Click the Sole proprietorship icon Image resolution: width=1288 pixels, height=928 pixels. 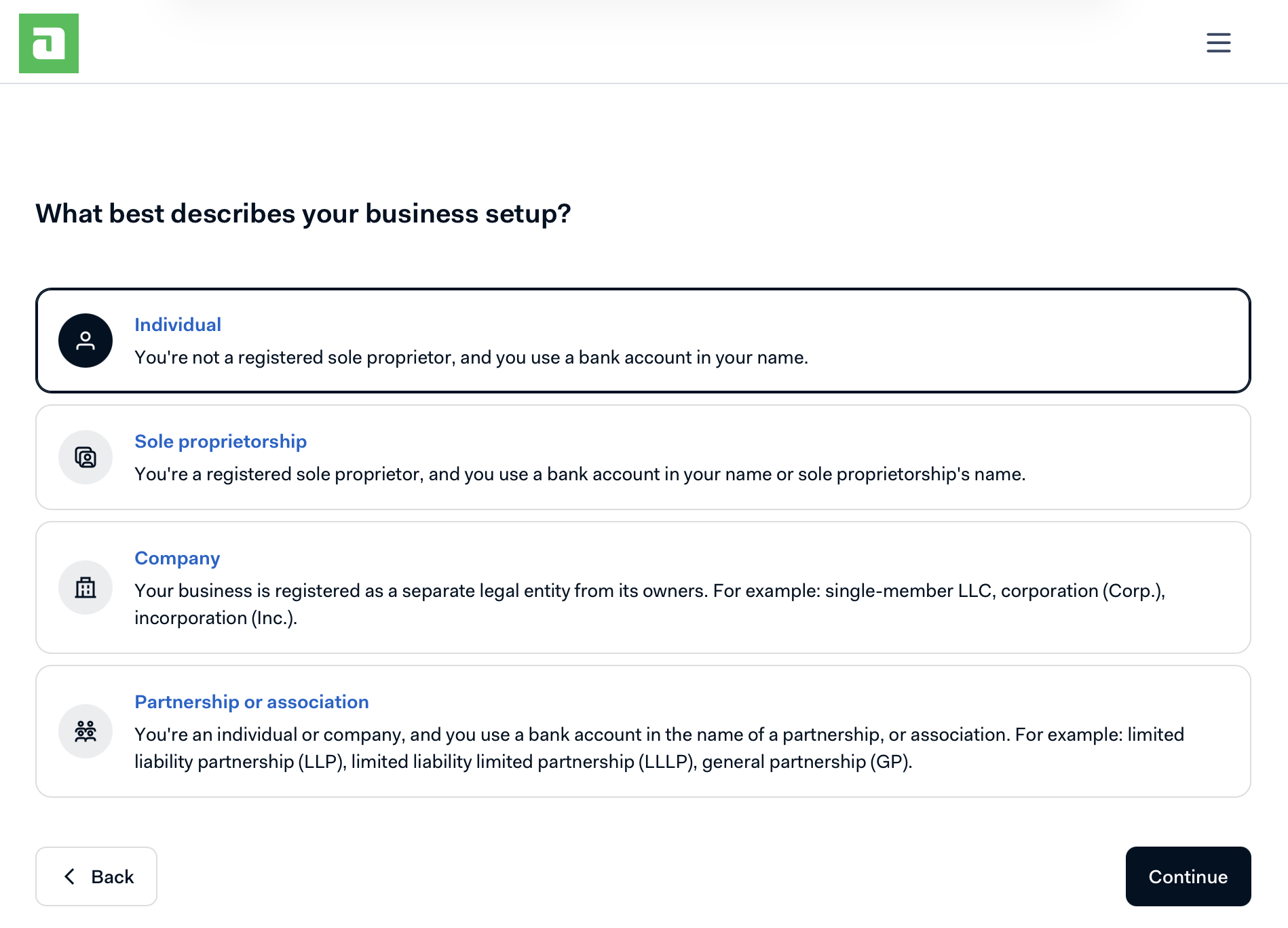[86, 457]
